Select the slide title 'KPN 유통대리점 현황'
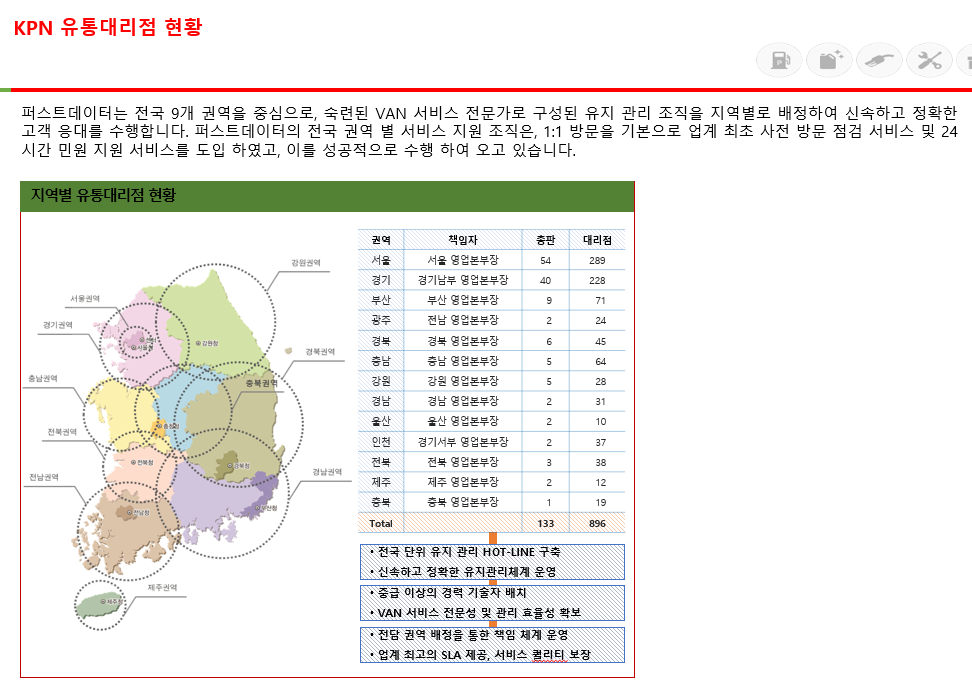Image resolution: width=972 pixels, height=690 pixels. [x=108, y=27]
